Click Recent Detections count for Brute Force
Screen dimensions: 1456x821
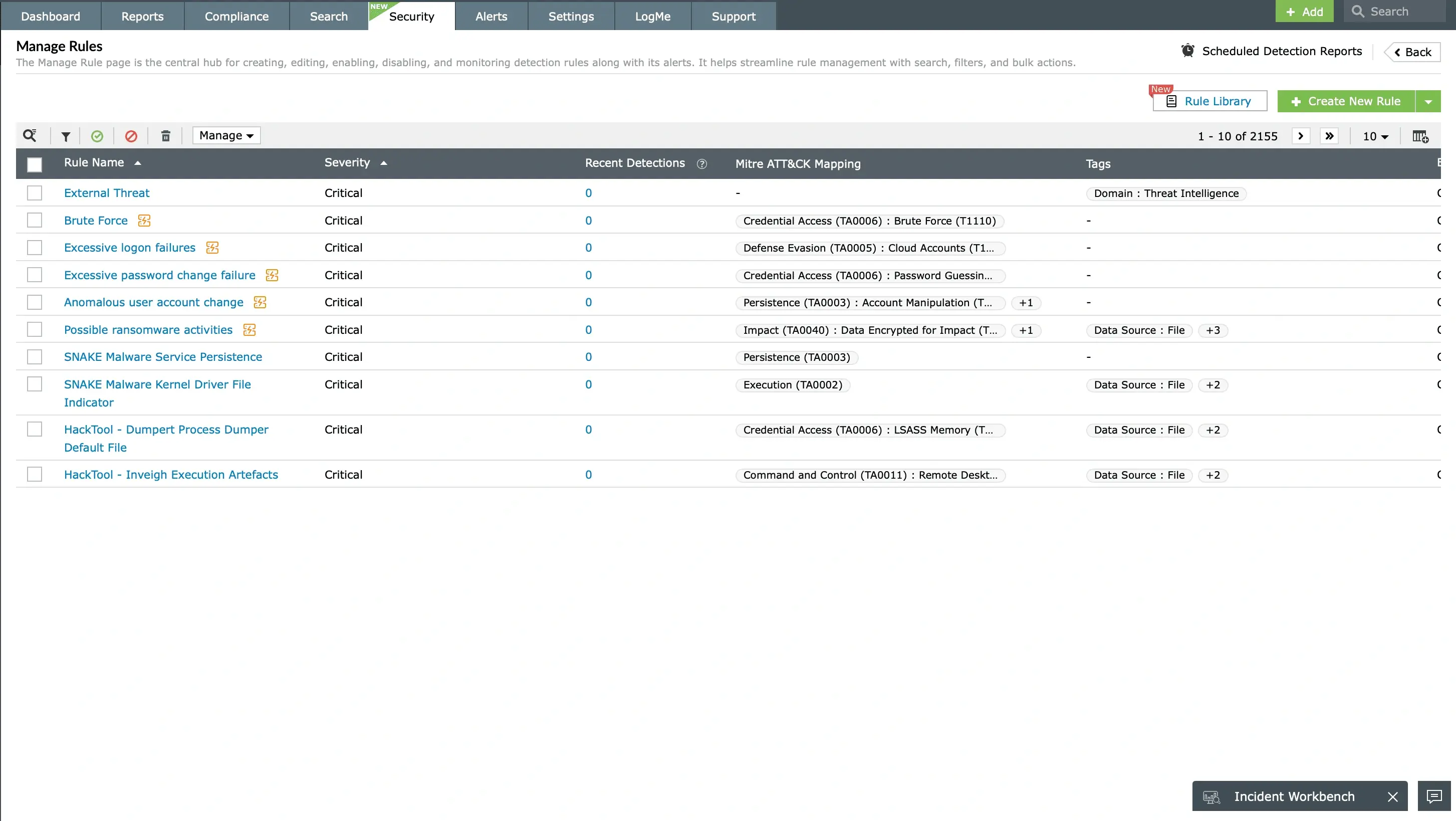tap(588, 221)
